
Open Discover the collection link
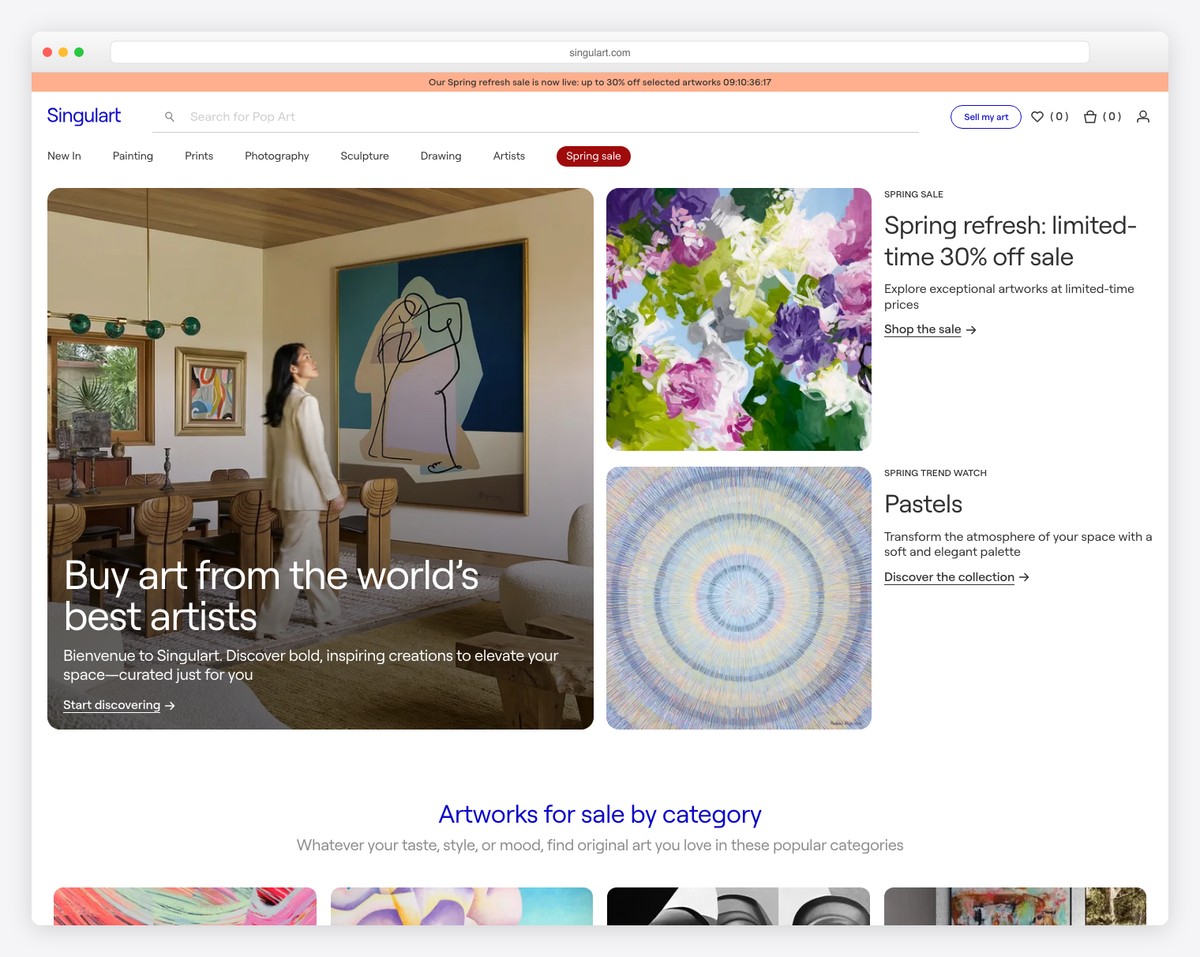point(949,577)
